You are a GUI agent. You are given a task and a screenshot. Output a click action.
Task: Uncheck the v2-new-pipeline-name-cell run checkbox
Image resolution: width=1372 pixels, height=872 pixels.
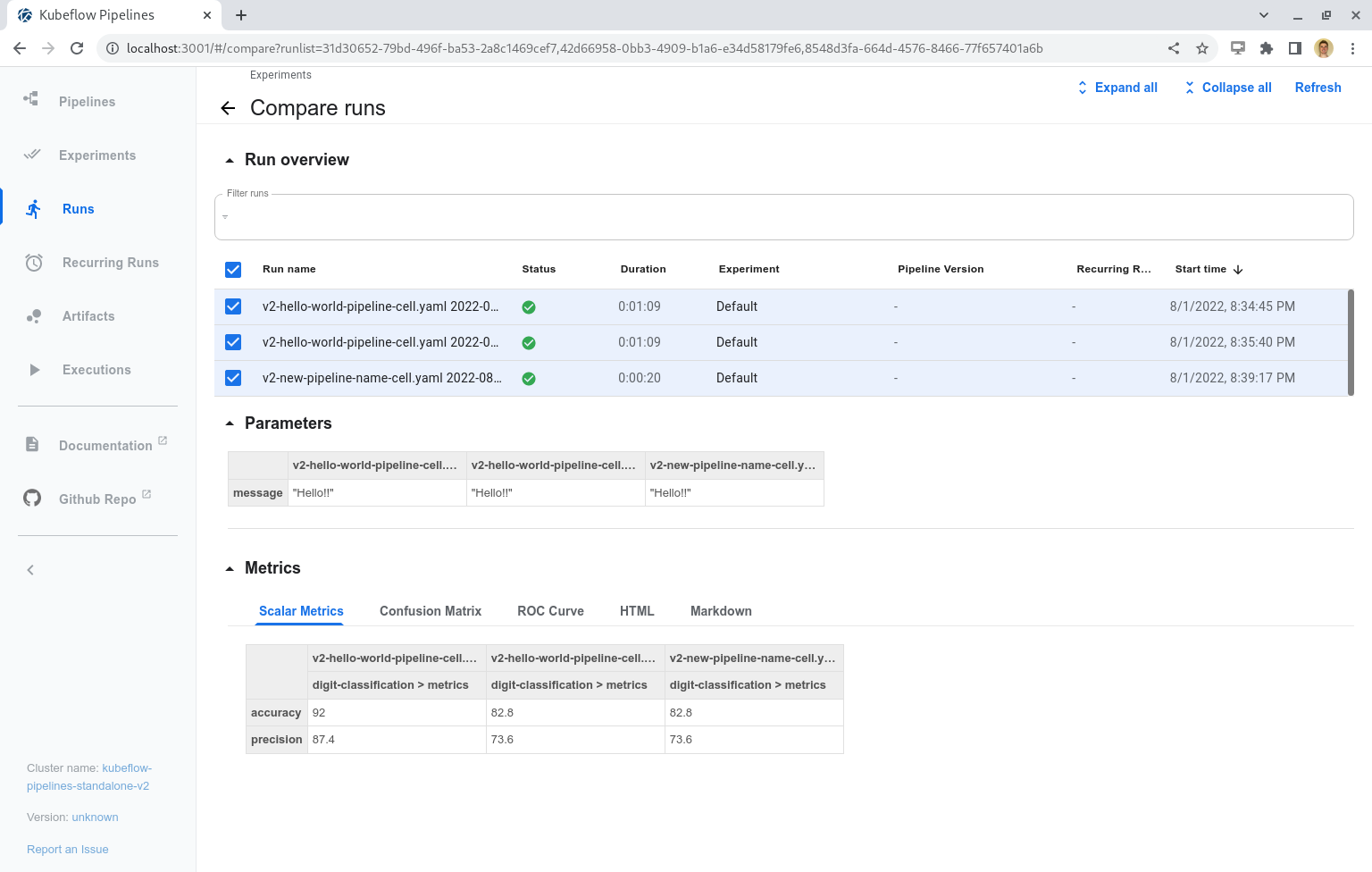point(233,378)
